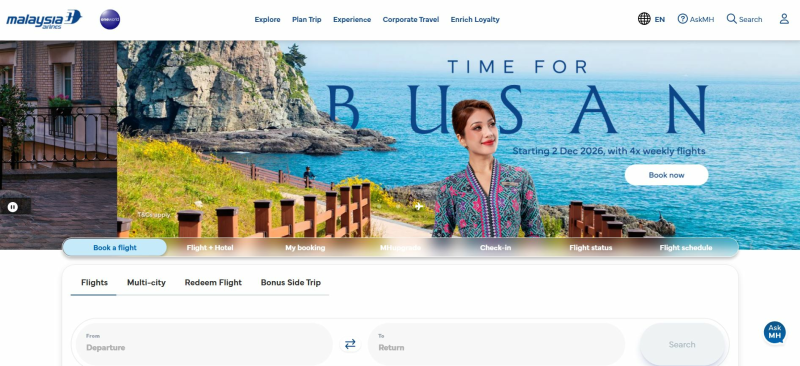Switch to Check-in tab
This screenshot has width=800, height=366.
pyautogui.click(x=495, y=248)
